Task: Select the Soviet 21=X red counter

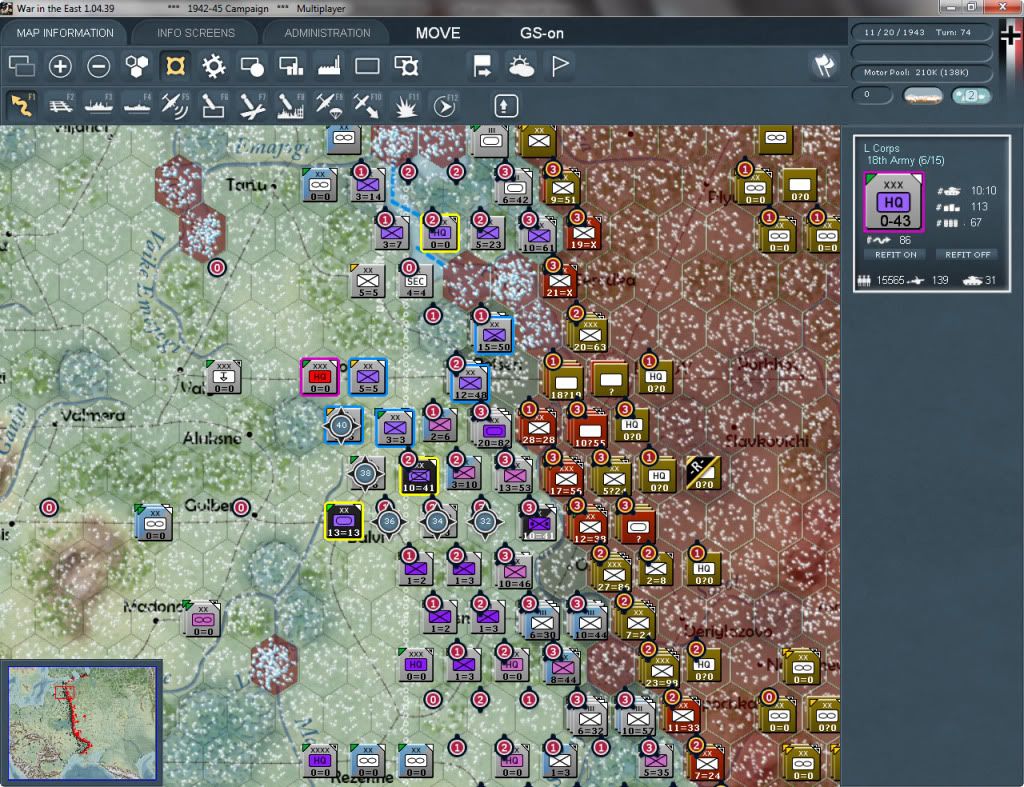Action: point(560,281)
